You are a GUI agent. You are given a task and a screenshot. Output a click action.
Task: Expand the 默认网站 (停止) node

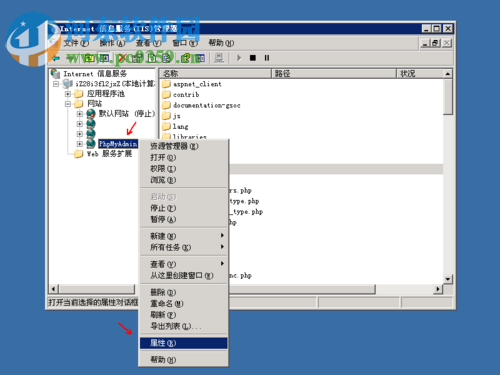coord(80,114)
